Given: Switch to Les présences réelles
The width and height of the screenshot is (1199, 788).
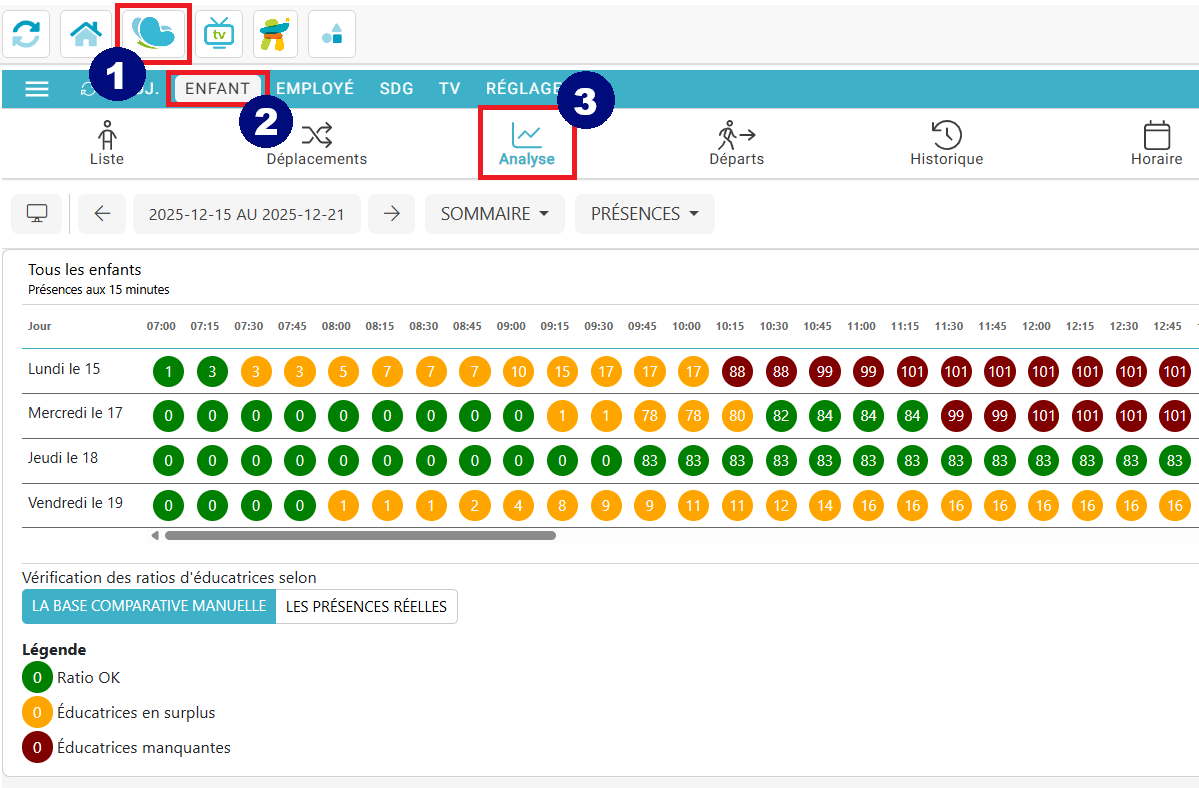Looking at the screenshot, I should 366,607.
